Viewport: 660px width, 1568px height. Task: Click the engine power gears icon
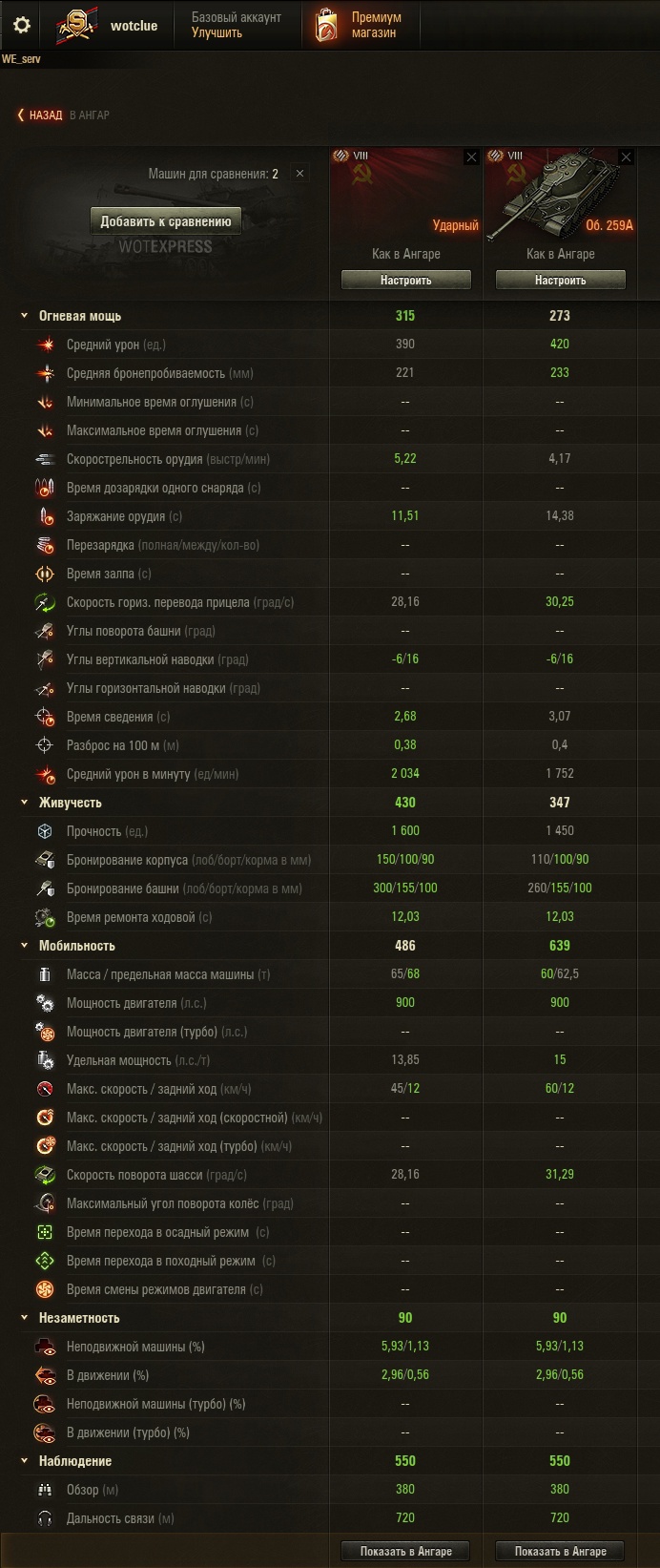tap(46, 1003)
